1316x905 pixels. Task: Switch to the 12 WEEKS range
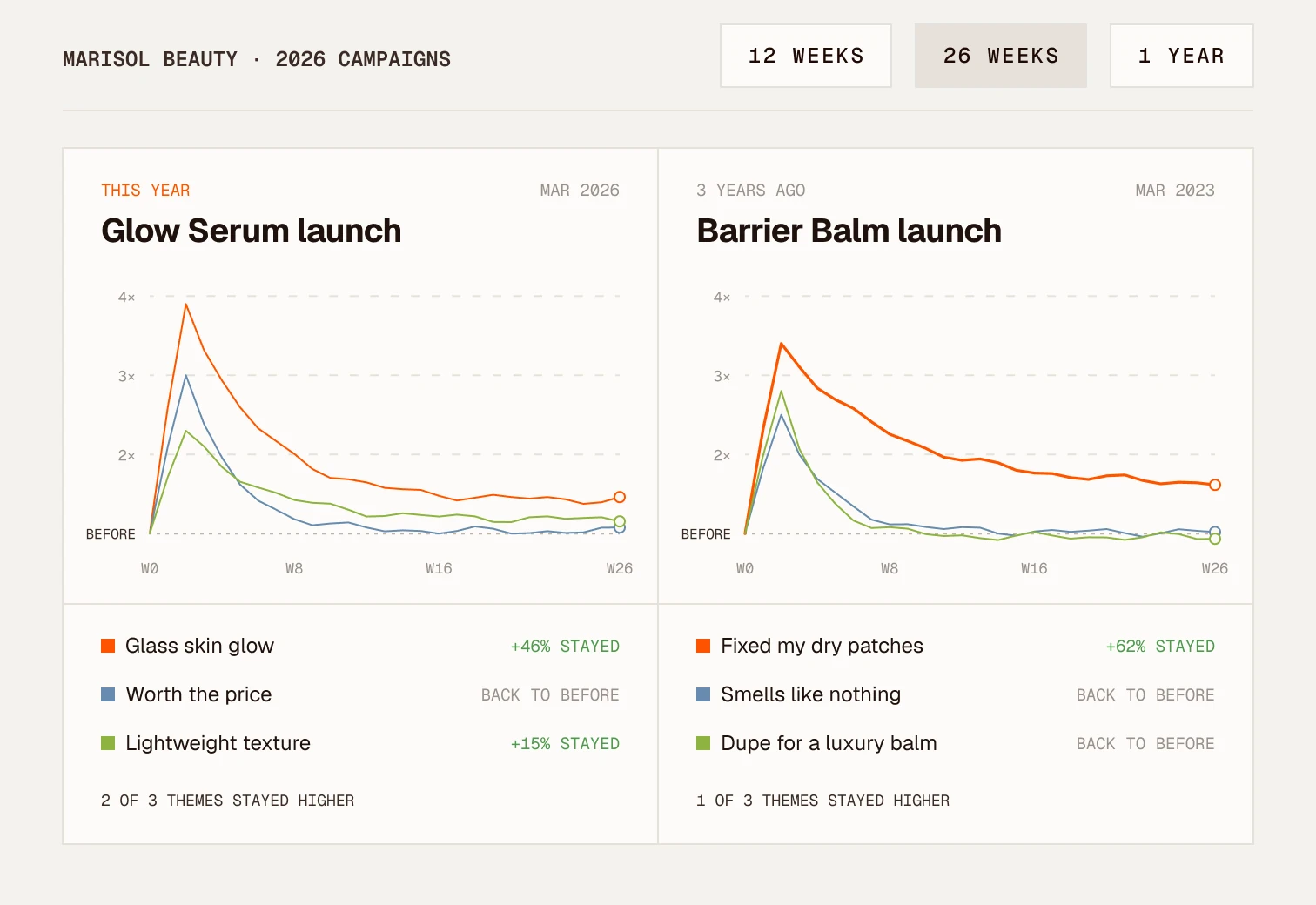tap(806, 56)
